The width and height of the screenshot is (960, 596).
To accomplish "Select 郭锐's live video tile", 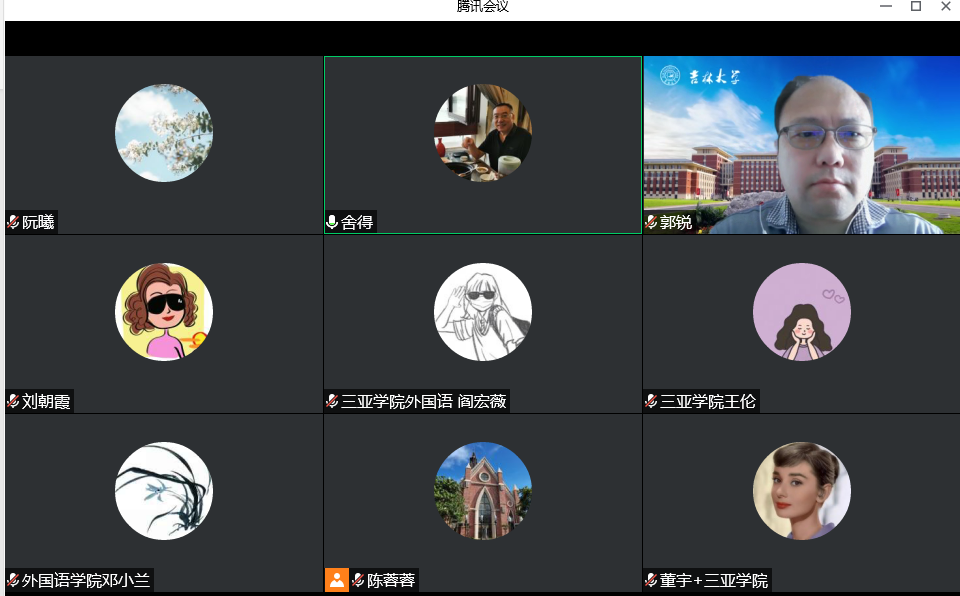I will (x=801, y=145).
